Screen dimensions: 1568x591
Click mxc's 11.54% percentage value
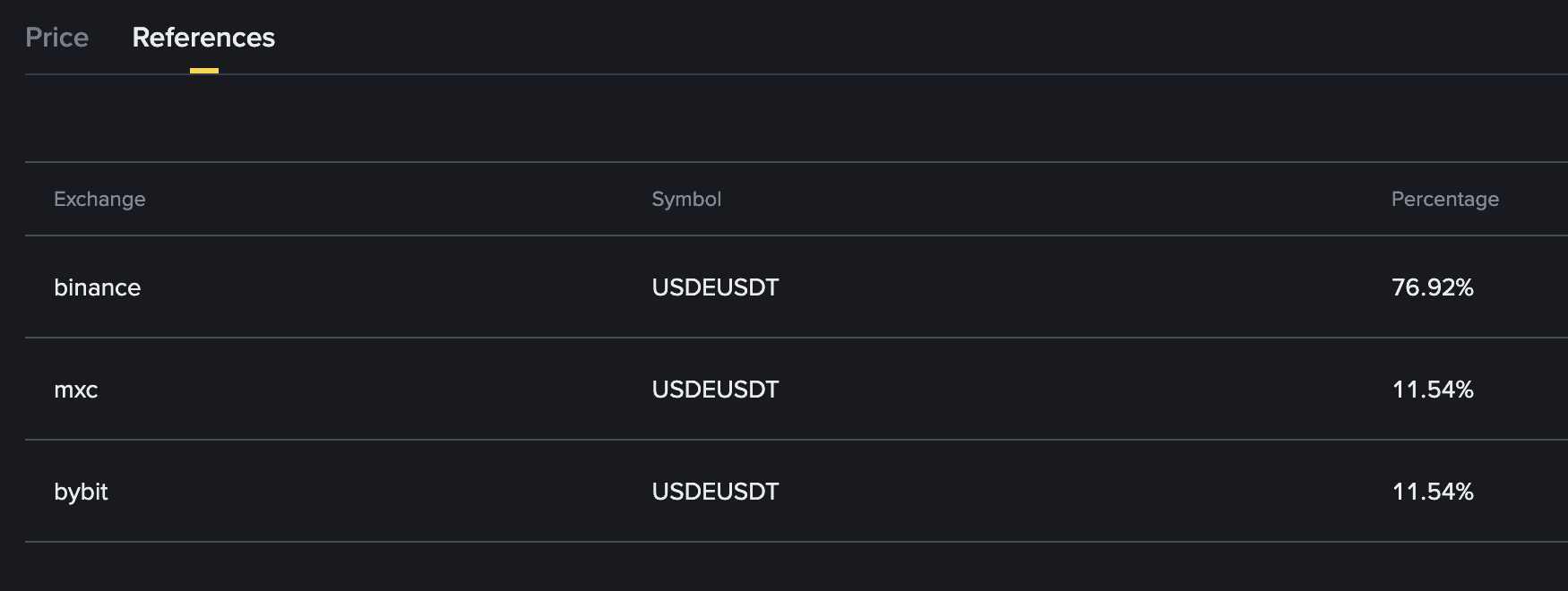click(1432, 390)
